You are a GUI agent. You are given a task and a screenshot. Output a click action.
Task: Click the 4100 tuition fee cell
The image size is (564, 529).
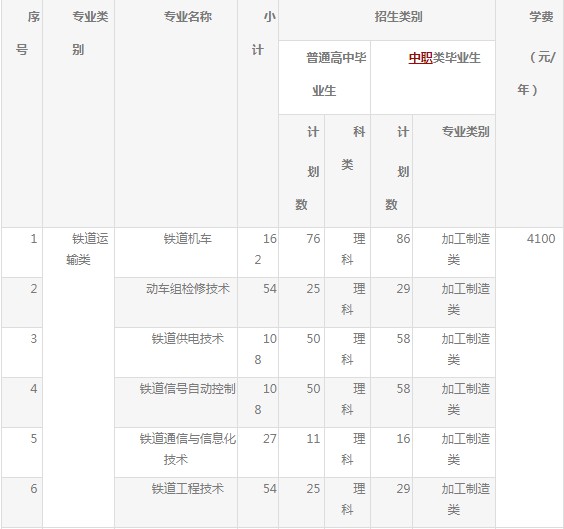529,377
